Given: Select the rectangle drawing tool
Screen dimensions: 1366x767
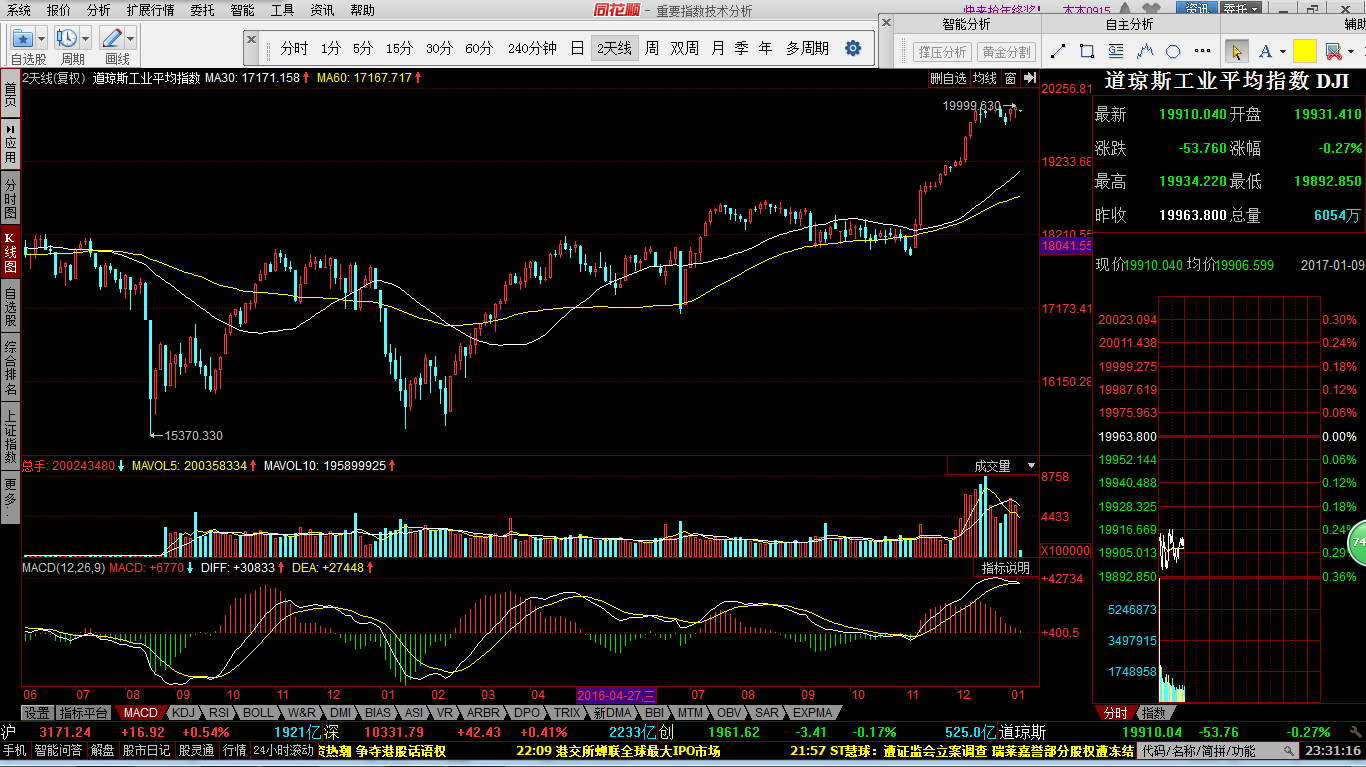Looking at the screenshot, I should coord(1088,51).
